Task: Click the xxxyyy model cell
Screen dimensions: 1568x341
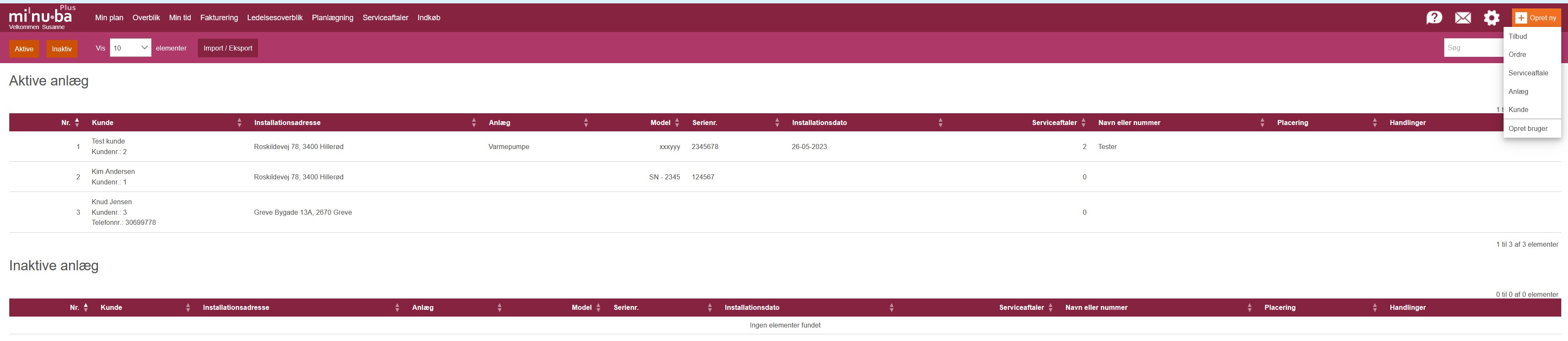Action: click(x=670, y=147)
